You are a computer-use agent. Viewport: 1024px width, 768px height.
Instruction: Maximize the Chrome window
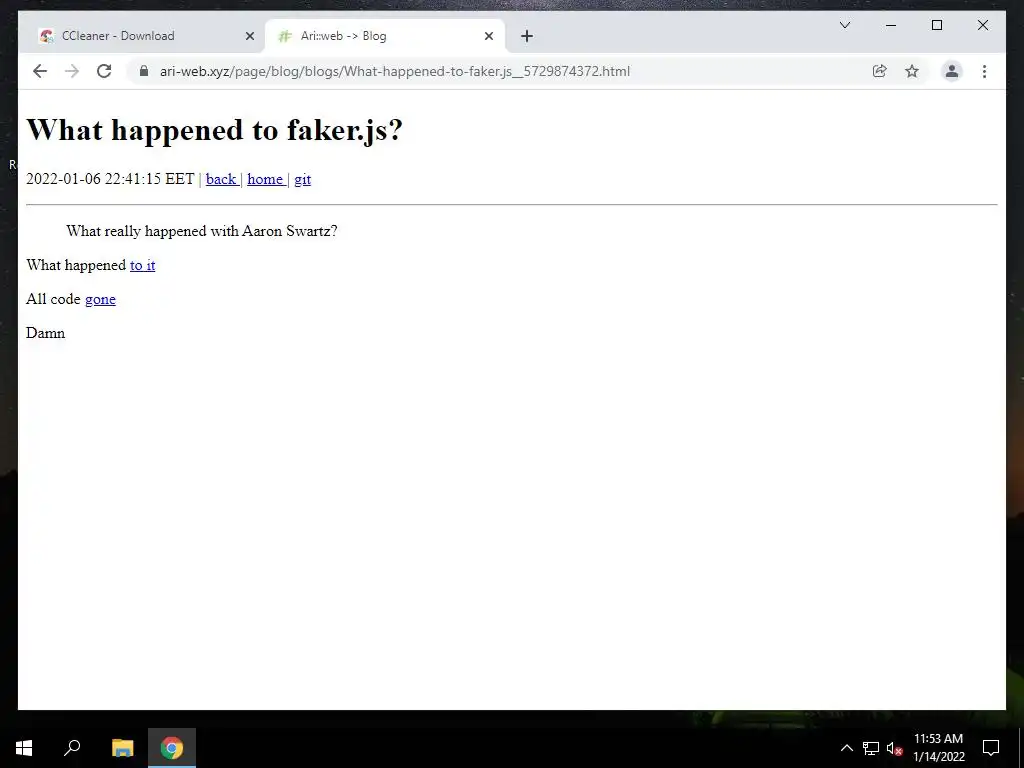click(936, 25)
